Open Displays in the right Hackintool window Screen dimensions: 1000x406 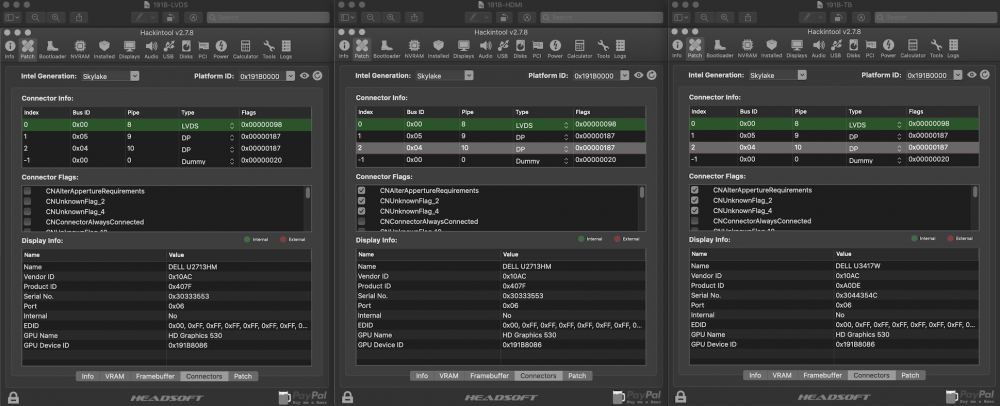(x=797, y=49)
